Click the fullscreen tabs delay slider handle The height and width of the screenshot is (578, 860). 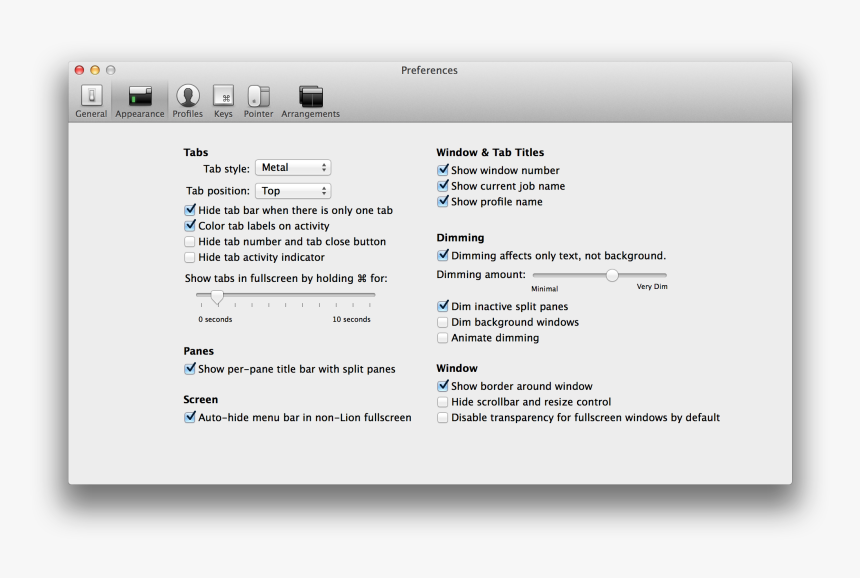pyautogui.click(x=217, y=296)
